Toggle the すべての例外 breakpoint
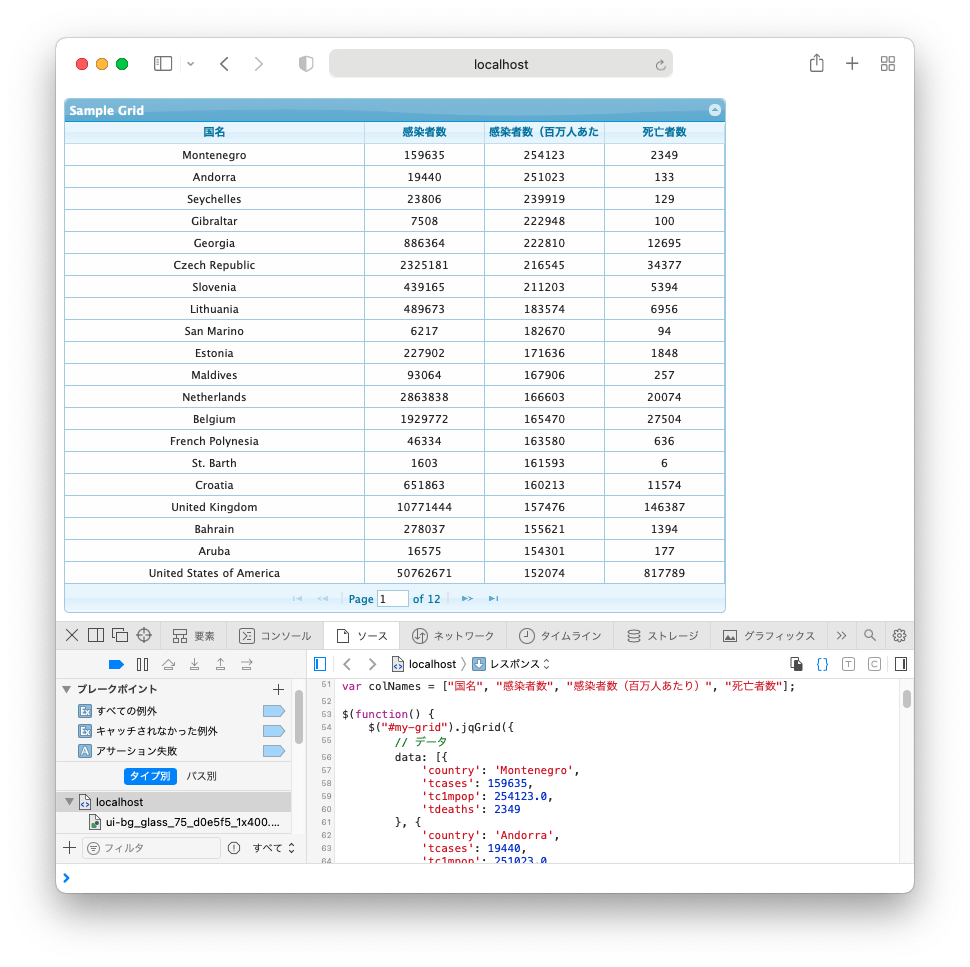970x967 pixels. pyautogui.click(x=273, y=711)
